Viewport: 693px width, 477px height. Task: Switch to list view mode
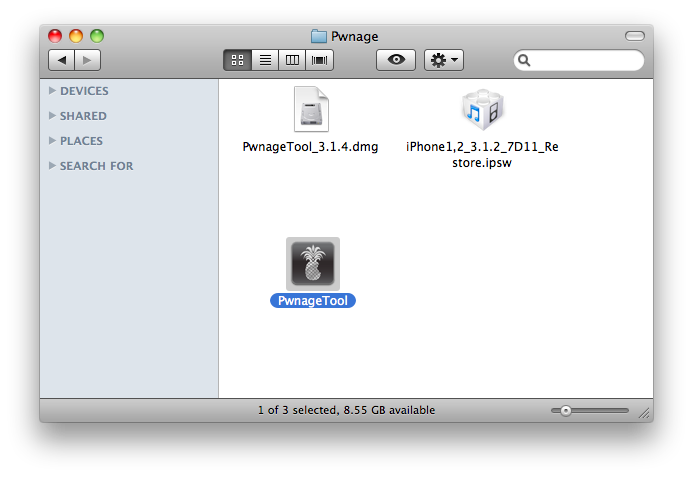click(x=265, y=61)
